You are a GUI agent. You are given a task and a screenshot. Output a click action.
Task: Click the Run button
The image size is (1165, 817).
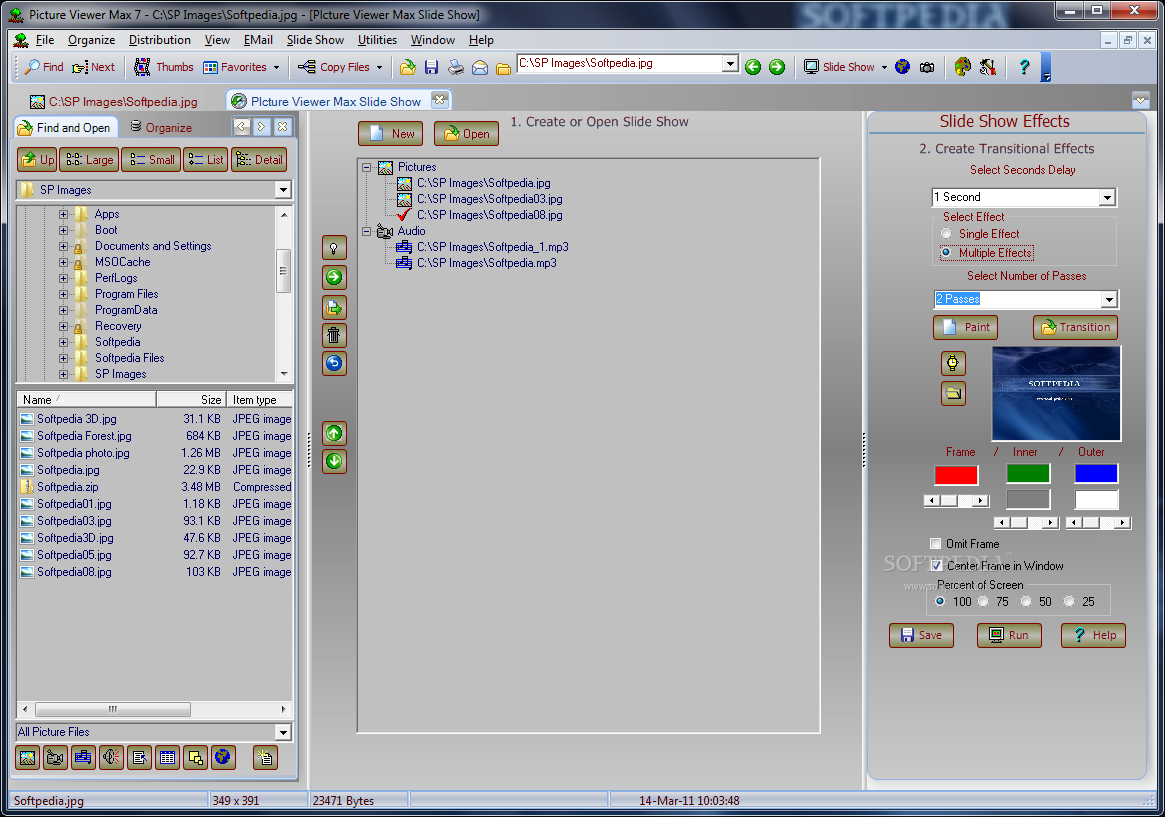1008,636
